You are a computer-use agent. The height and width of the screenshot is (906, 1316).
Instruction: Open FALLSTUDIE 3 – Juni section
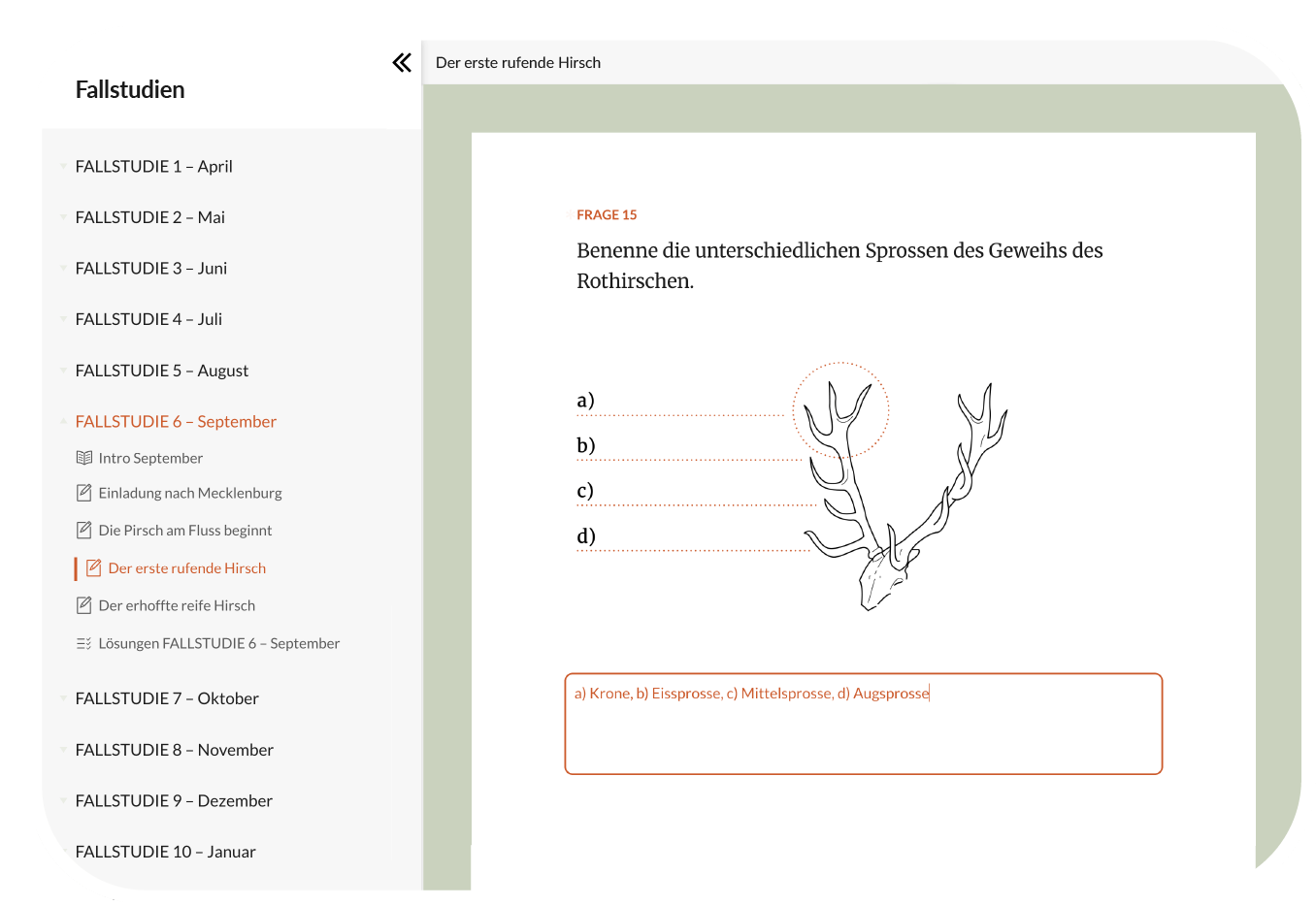point(151,268)
